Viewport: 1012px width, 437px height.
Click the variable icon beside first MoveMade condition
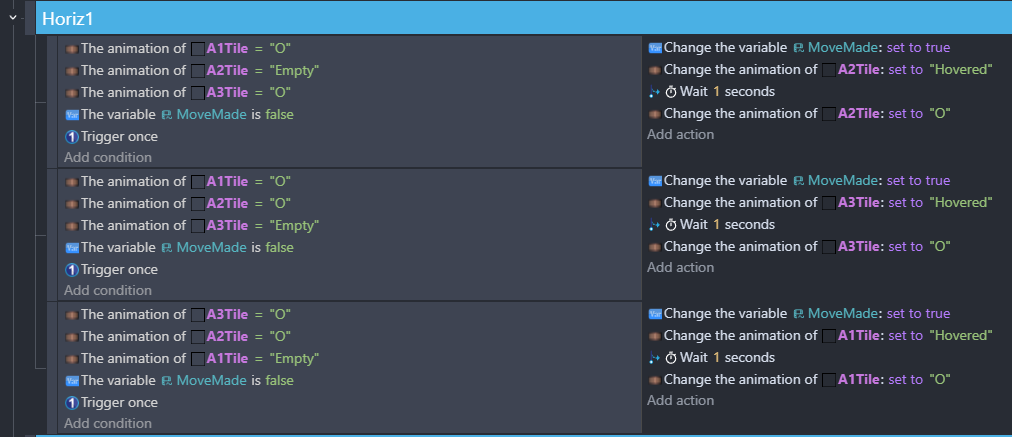coord(72,115)
